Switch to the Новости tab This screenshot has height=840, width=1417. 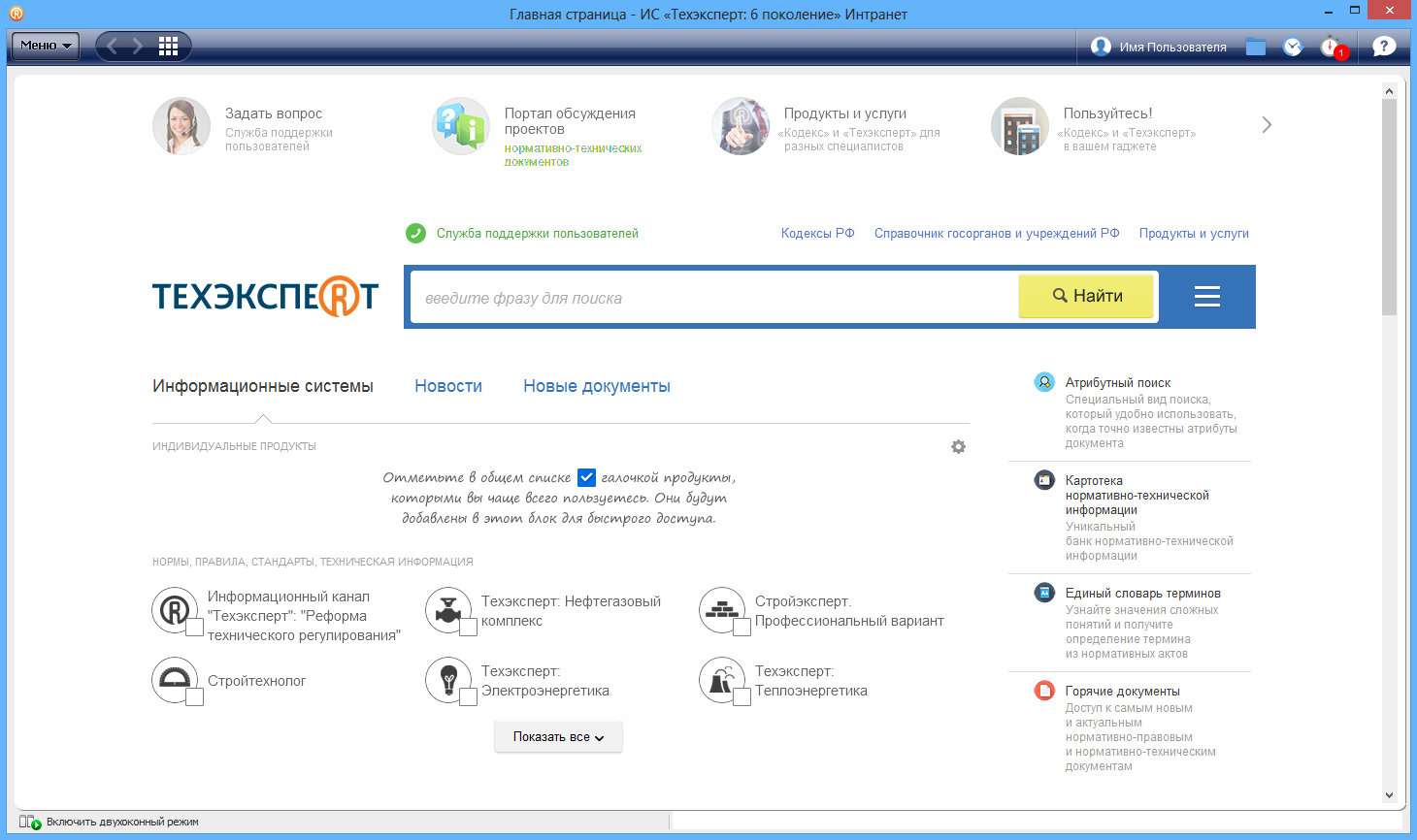[448, 386]
